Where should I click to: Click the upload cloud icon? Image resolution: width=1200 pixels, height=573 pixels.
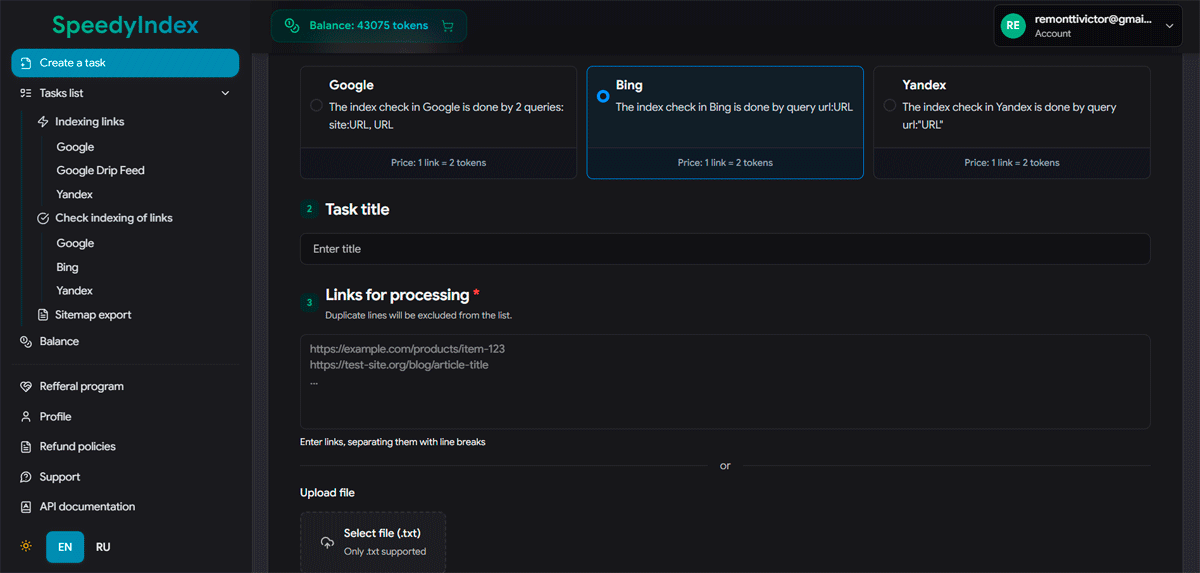(x=327, y=543)
